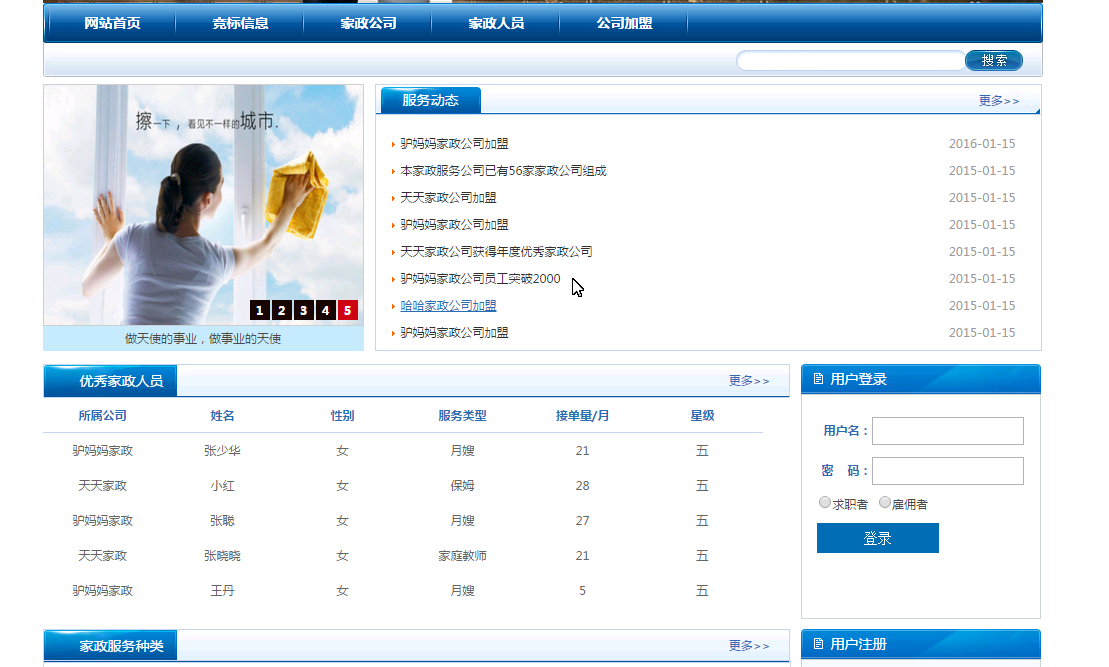
Task: Click the 优秀家政人员 section title
Action: pos(121,381)
